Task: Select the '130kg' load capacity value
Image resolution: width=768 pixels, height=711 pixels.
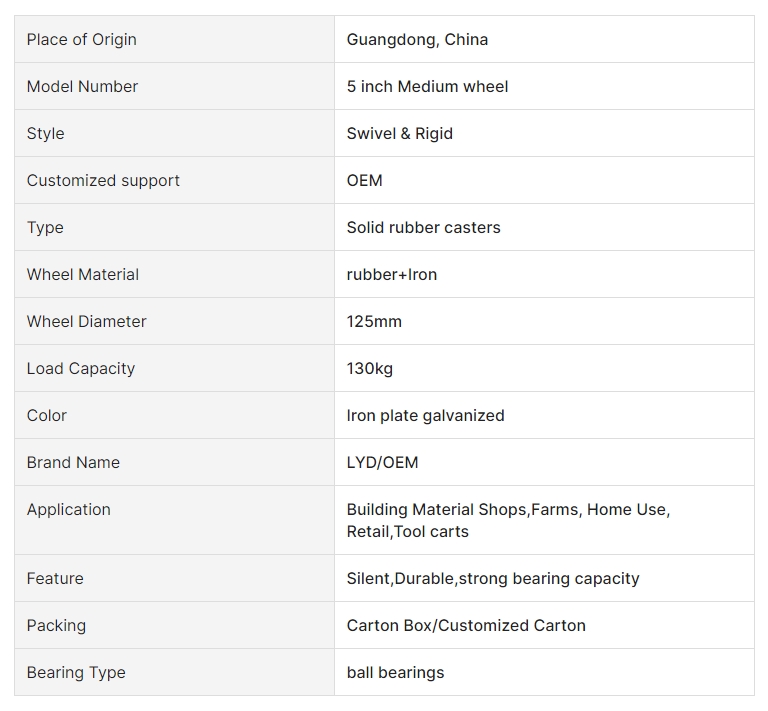Action: point(370,368)
